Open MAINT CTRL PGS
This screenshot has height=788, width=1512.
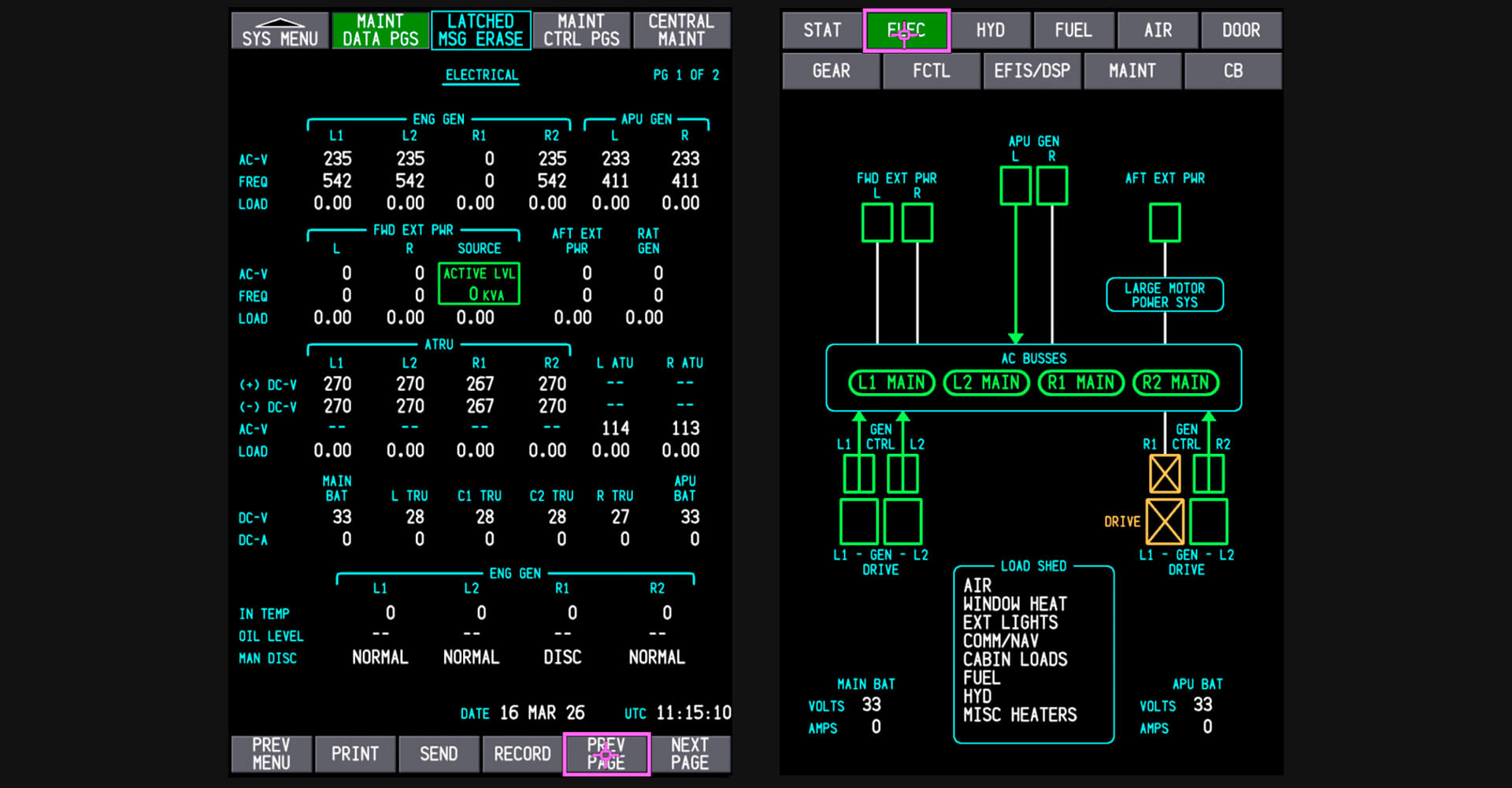(x=581, y=31)
